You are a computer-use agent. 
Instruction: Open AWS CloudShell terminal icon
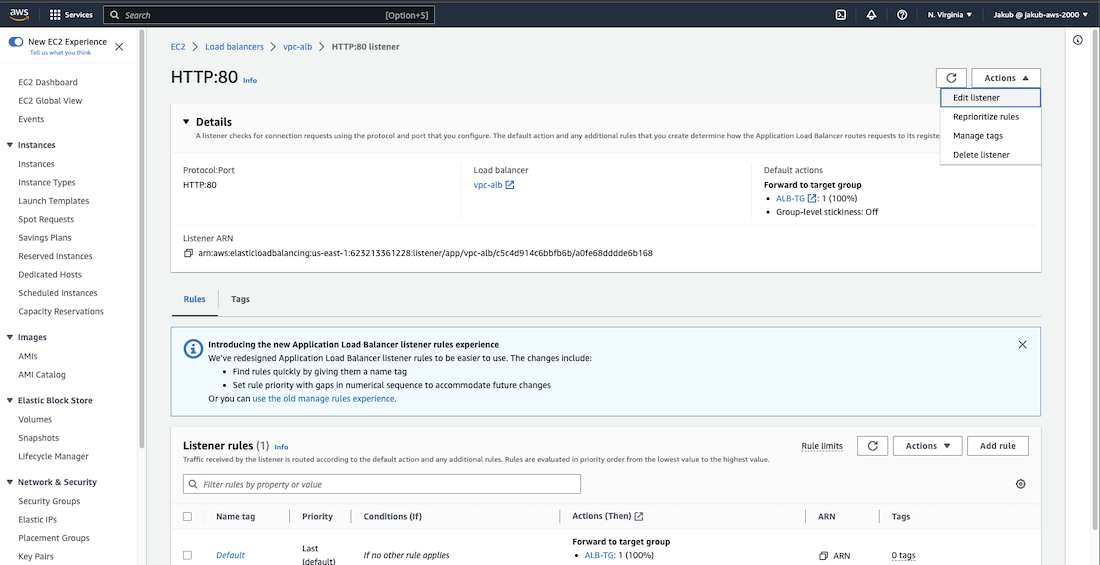(841, 15)
